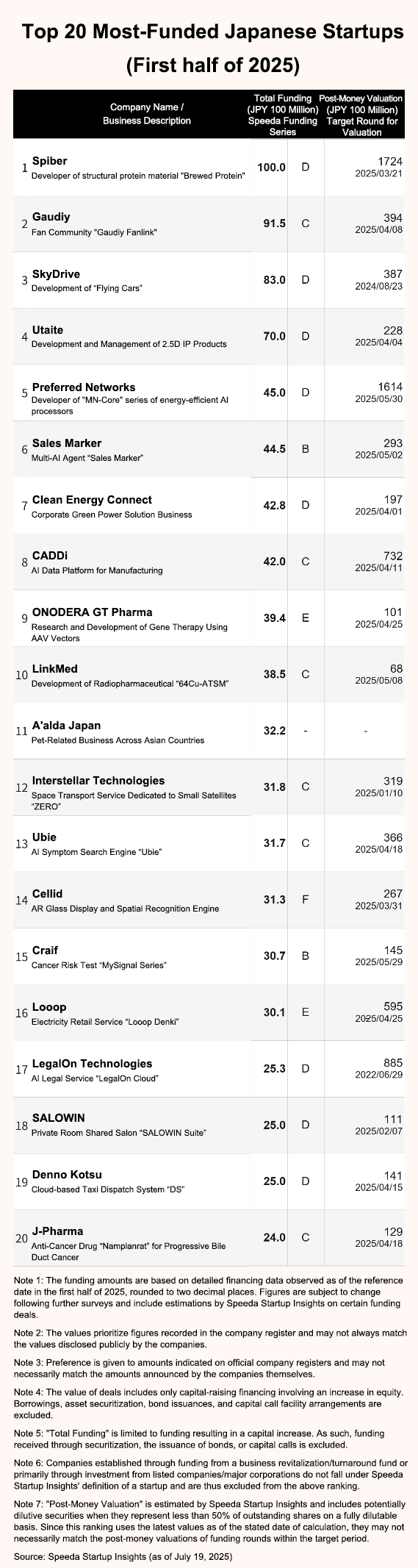This screenshot has width=418, height=1568.
Task: Click the ONODERA GT Pharma entry
Action: tap(92, 612)
